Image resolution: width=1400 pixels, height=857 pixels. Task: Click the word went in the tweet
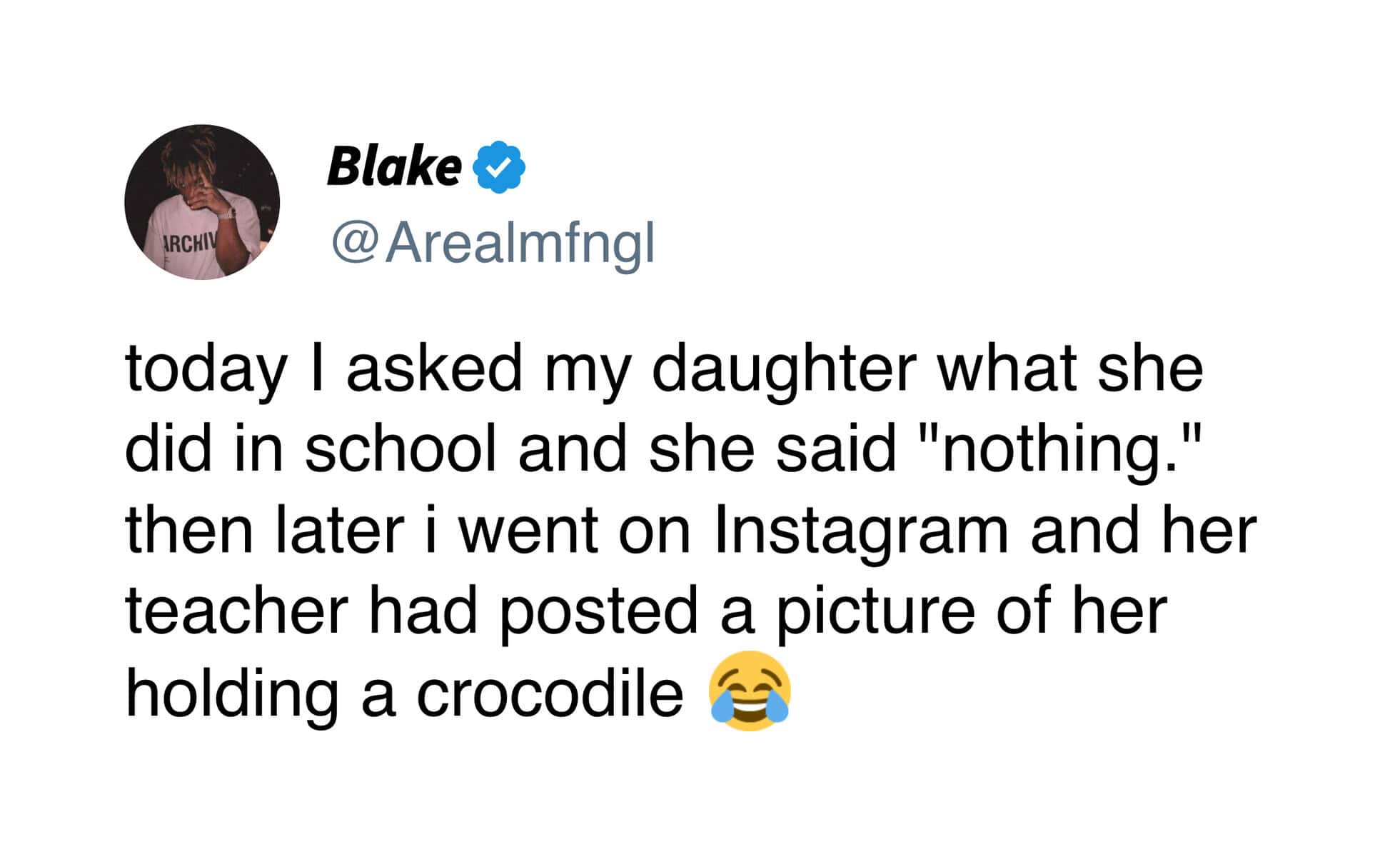coord(528,532)
